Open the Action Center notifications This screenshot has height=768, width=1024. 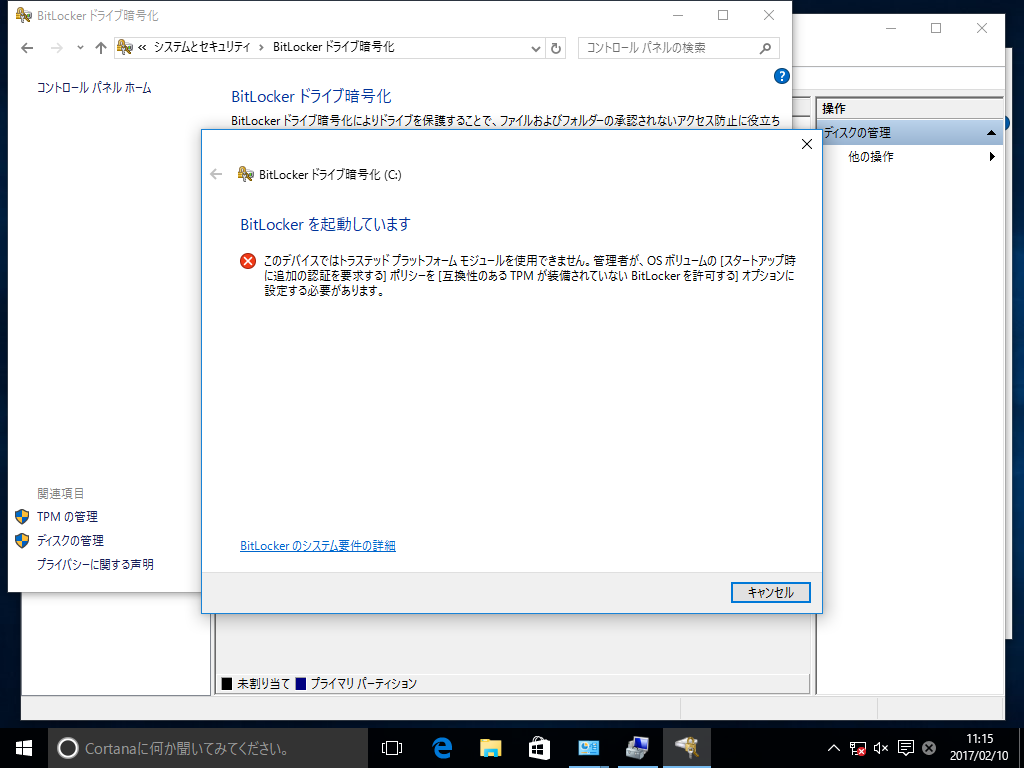coord(905,748)
